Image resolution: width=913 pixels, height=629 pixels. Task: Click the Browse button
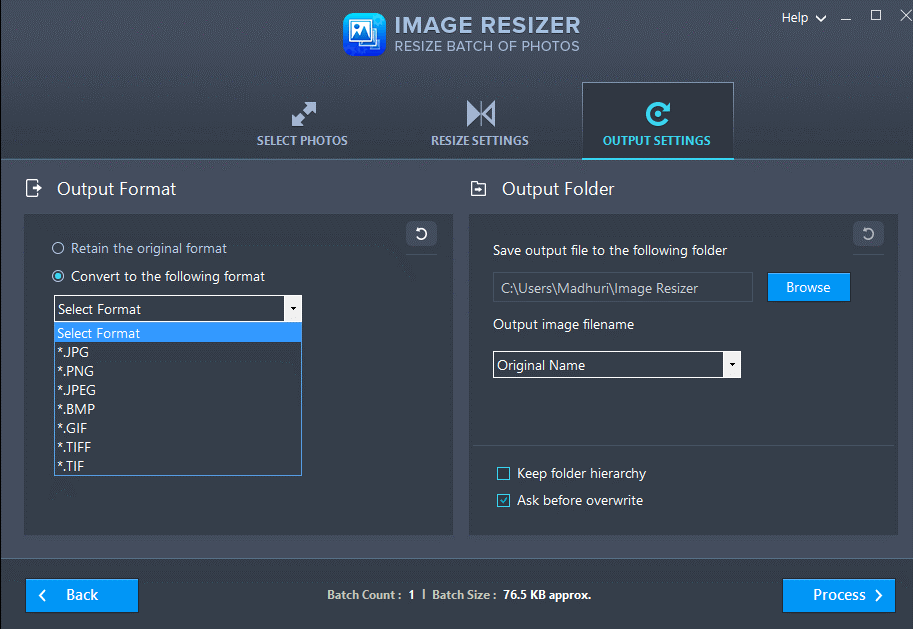[x=808, y=287]
